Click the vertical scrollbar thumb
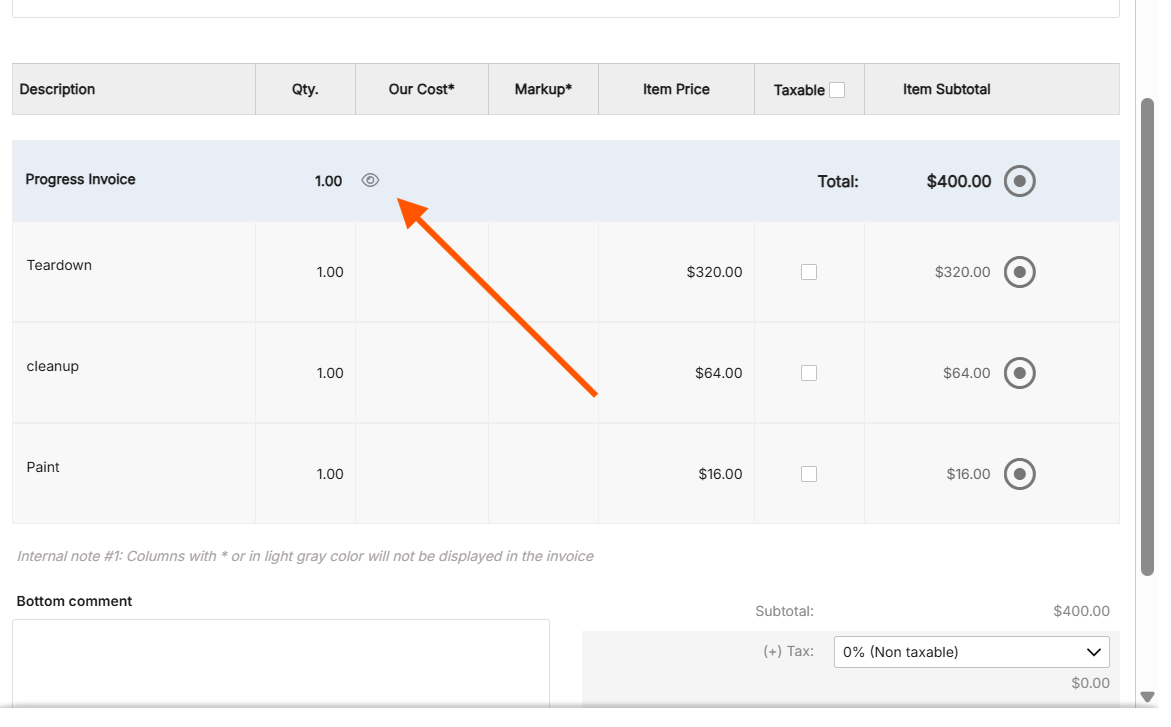 [x=1148, y=335]
